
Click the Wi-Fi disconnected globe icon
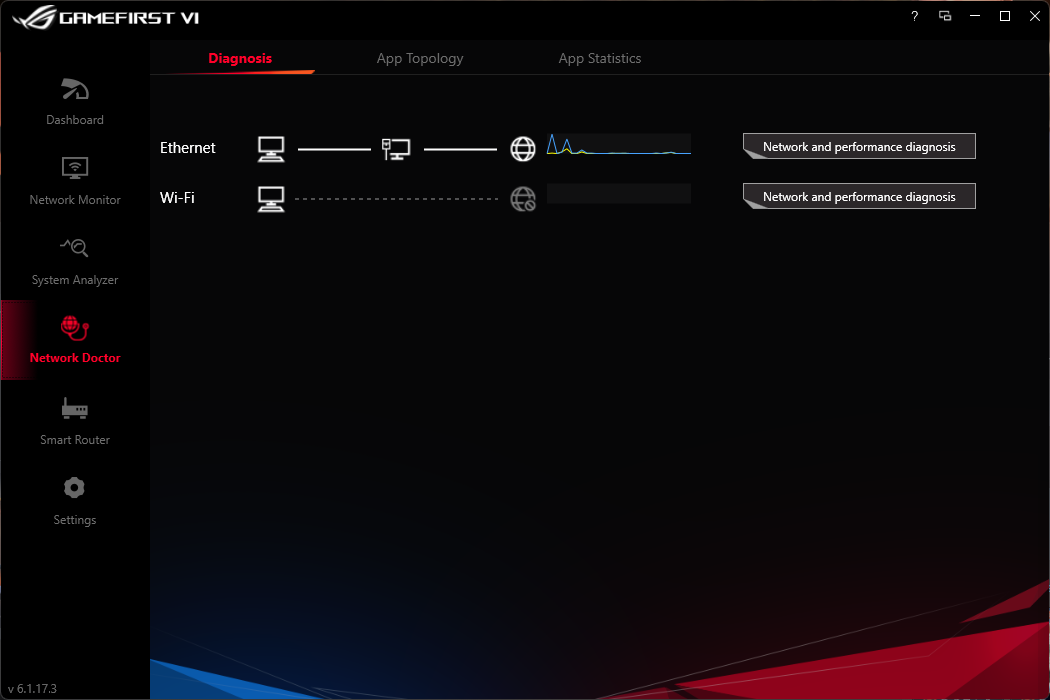[523, 199]
